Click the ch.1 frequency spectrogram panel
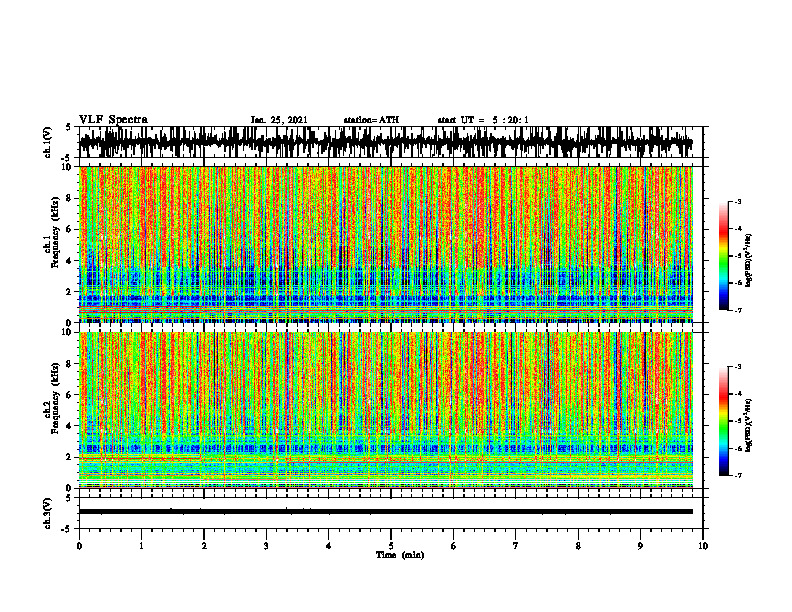 386,244
